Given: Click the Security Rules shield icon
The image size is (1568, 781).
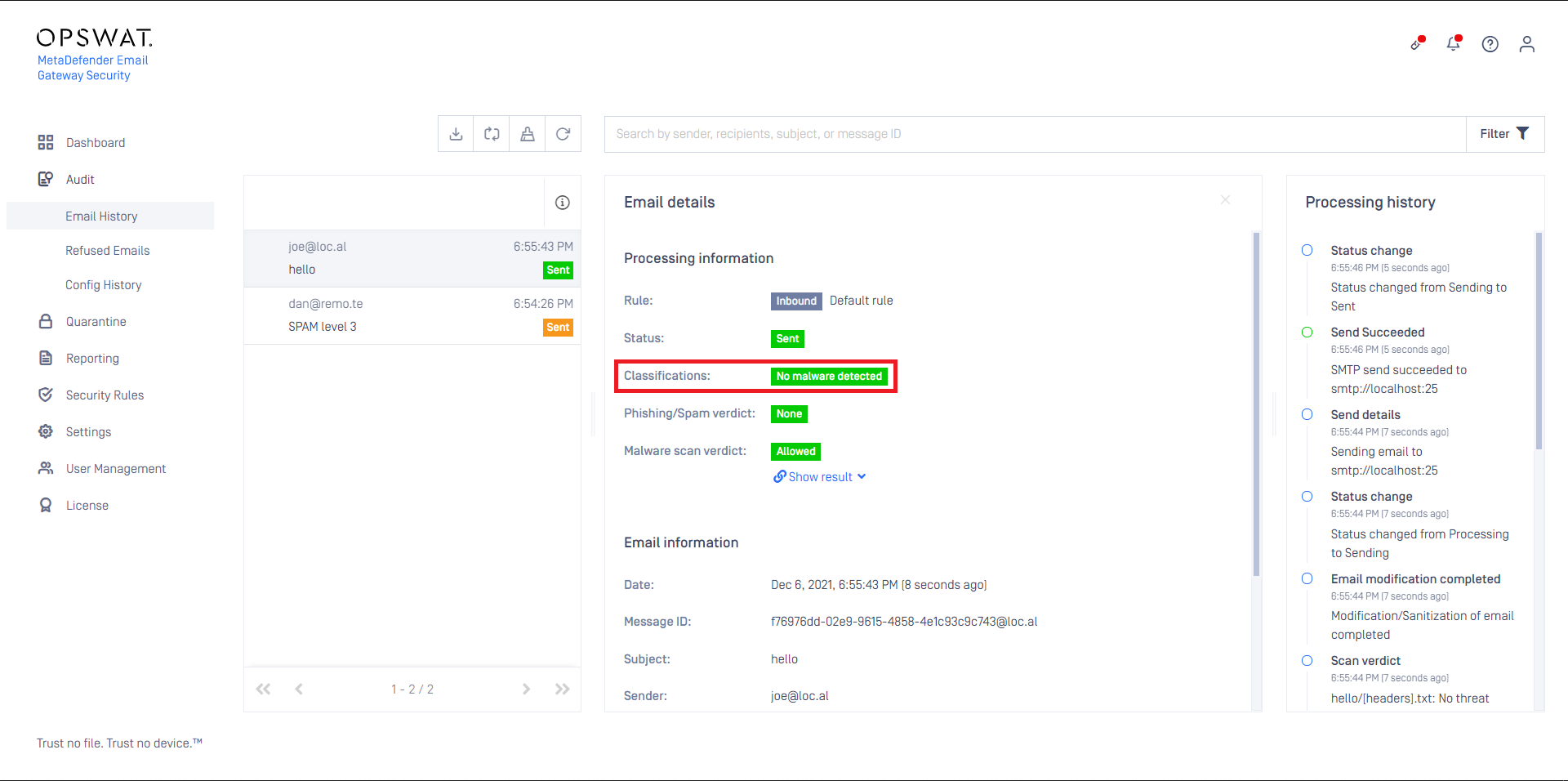Looking at the screenshot, I should 46,395.
